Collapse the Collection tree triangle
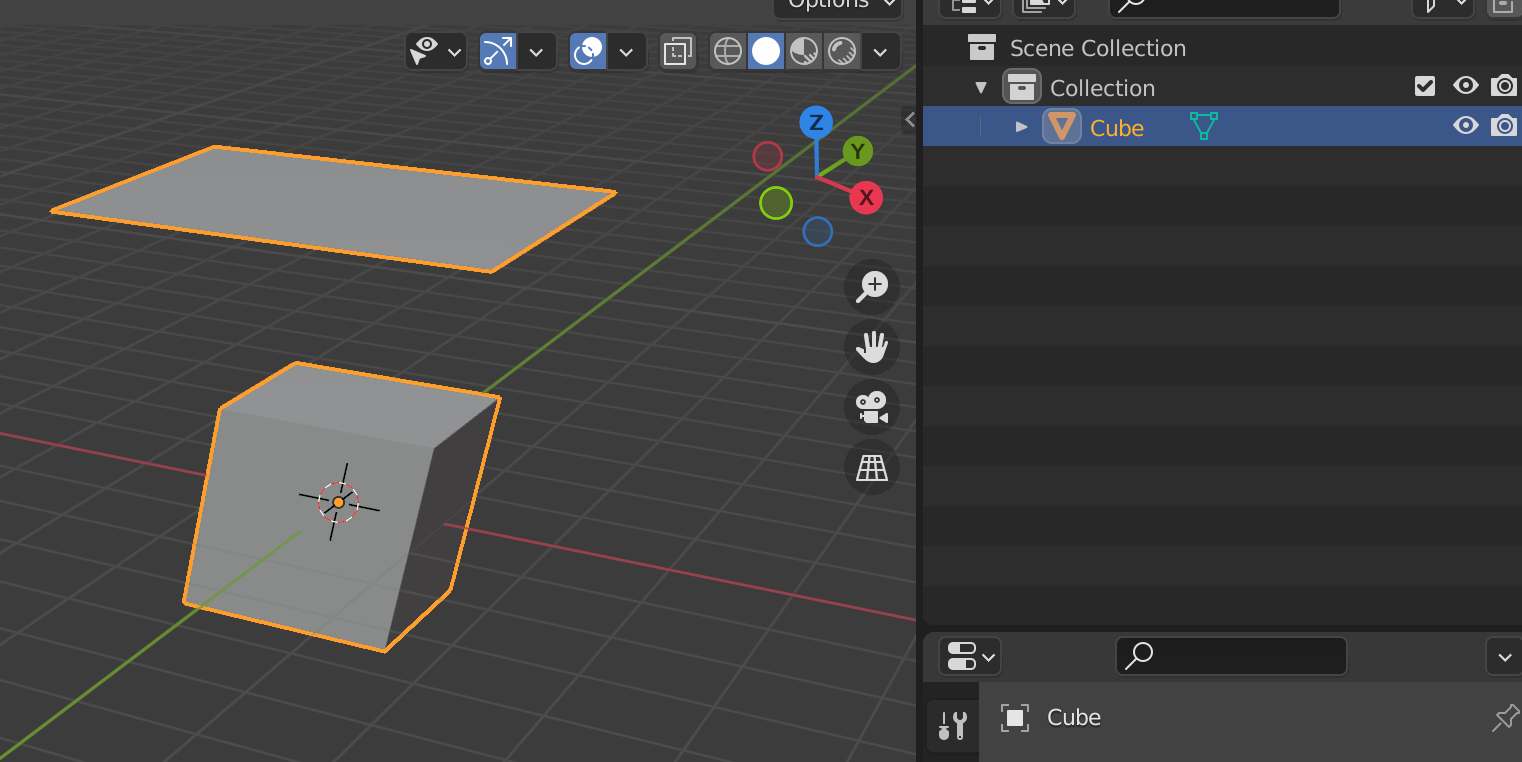This screenshot has height=762, width=1522. pos(981,88)
